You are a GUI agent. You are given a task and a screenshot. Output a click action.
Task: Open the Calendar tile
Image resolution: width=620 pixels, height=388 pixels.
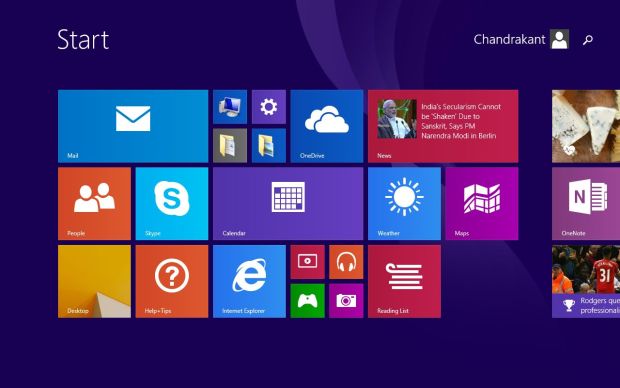[288, 204]
